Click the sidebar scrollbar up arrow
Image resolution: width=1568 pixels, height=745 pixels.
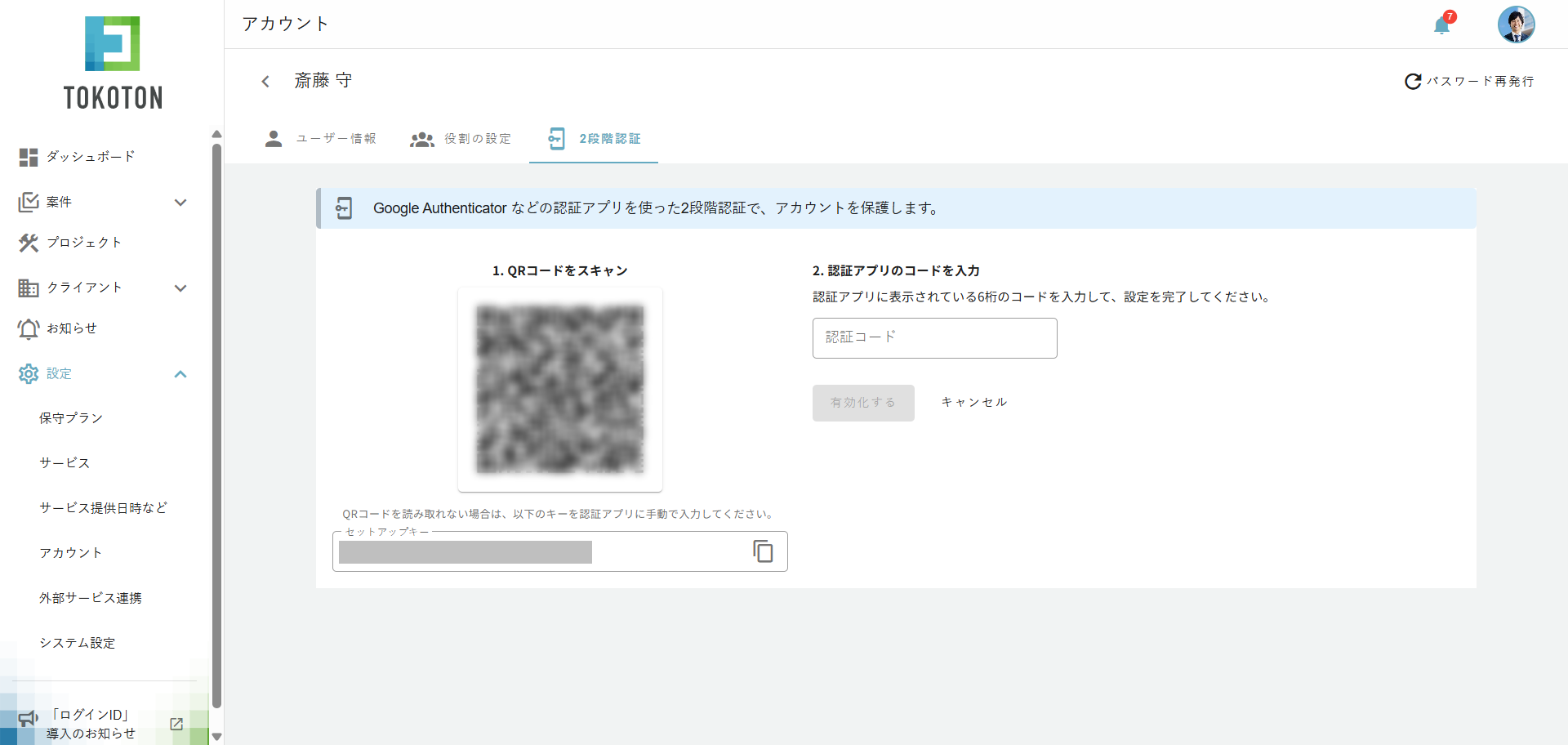[216, 134]
